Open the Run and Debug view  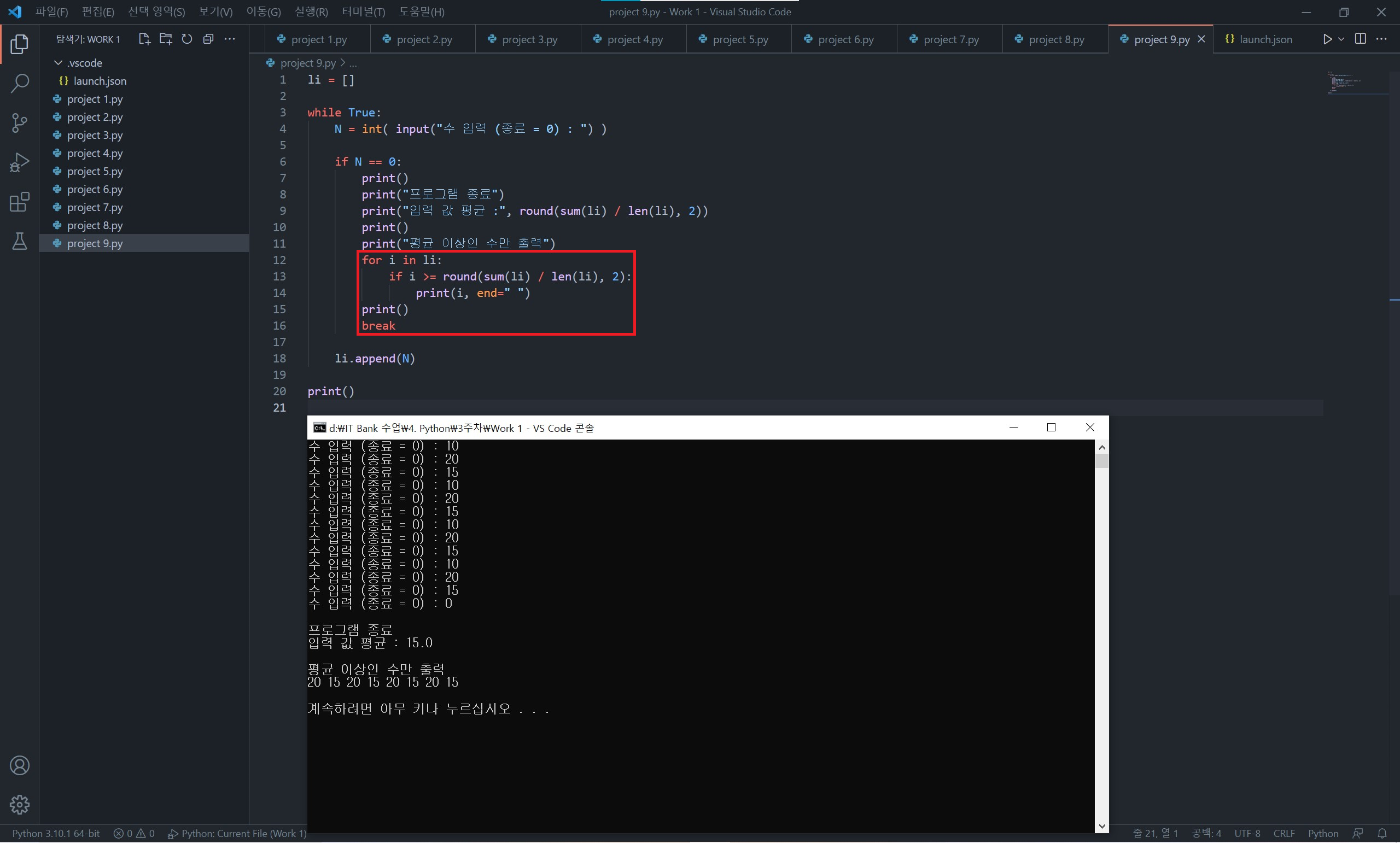pyautogui.click(x=19, y=162)
